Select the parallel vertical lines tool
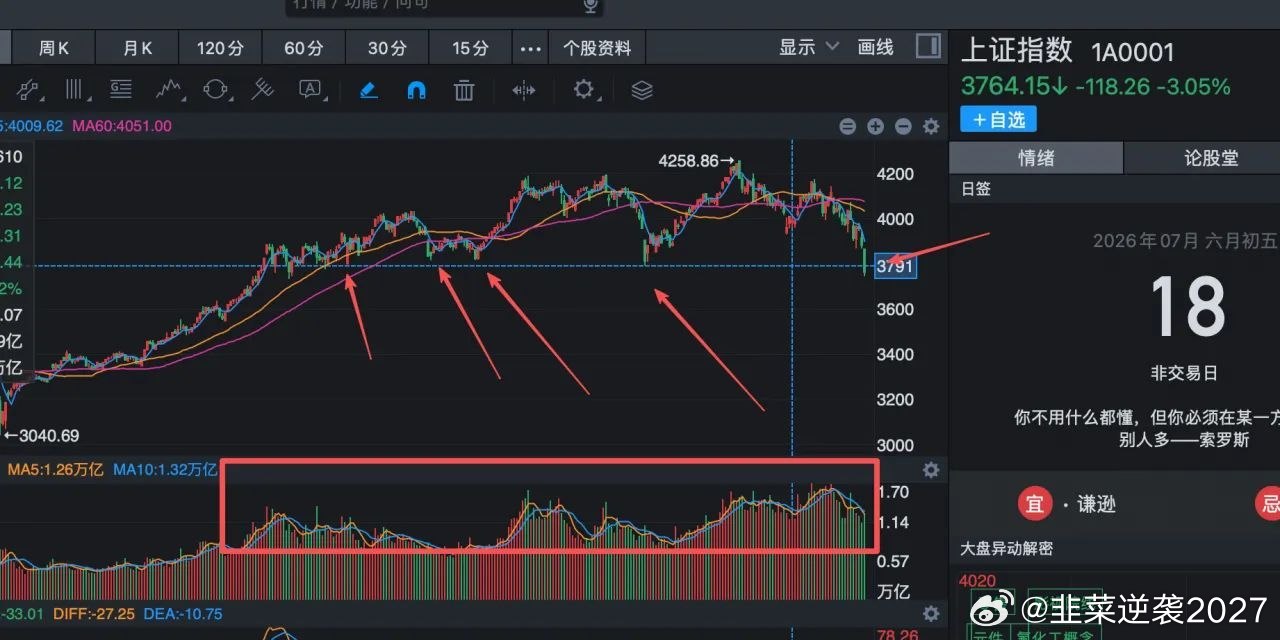The width and height of the screenshot is (1280, 640). (75, 90)
